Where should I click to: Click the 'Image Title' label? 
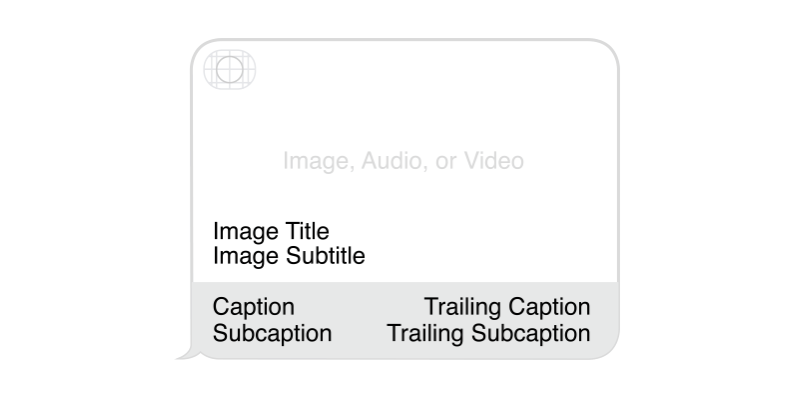[271, 232]
